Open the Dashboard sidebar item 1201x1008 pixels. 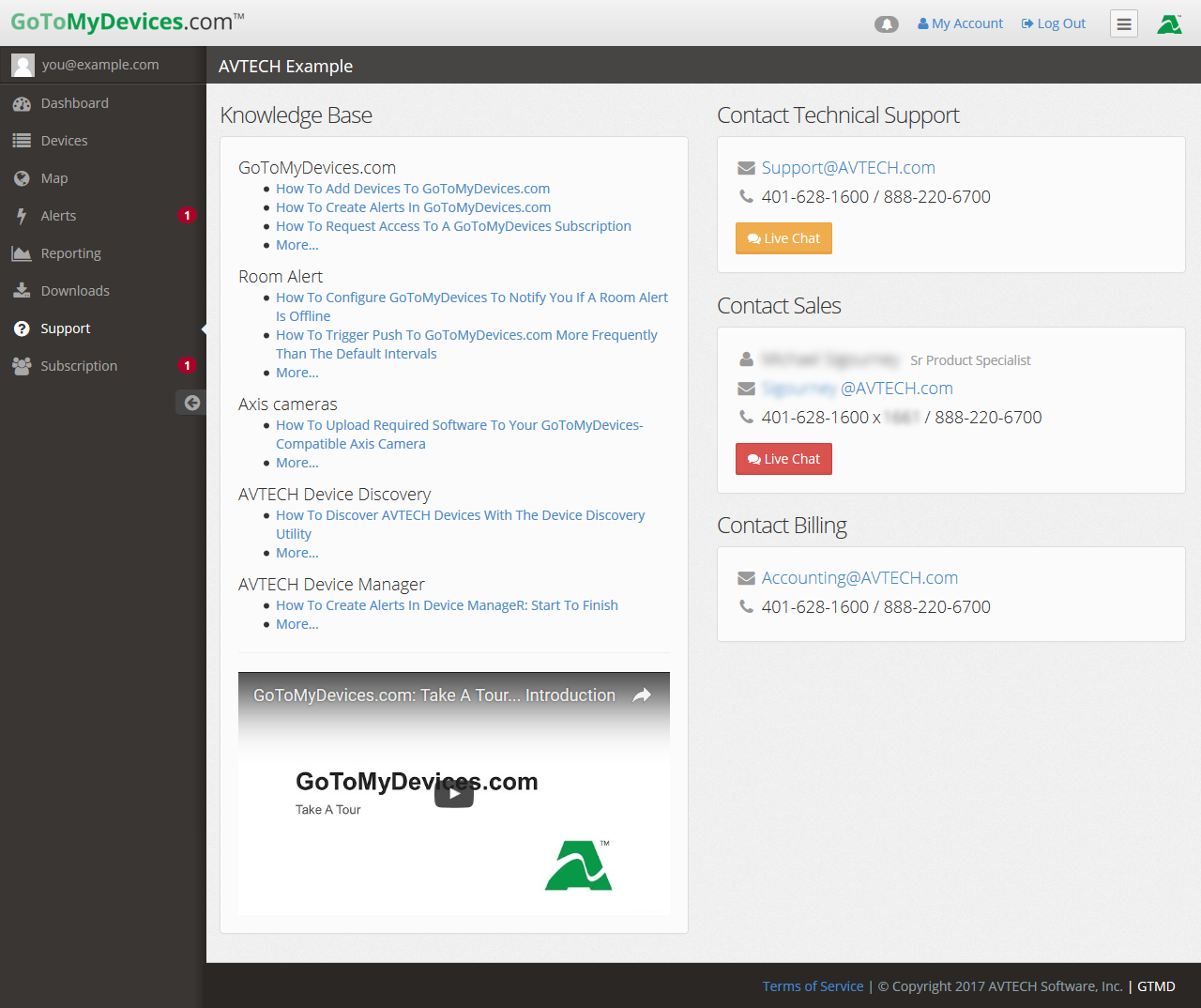click(74, 103)
